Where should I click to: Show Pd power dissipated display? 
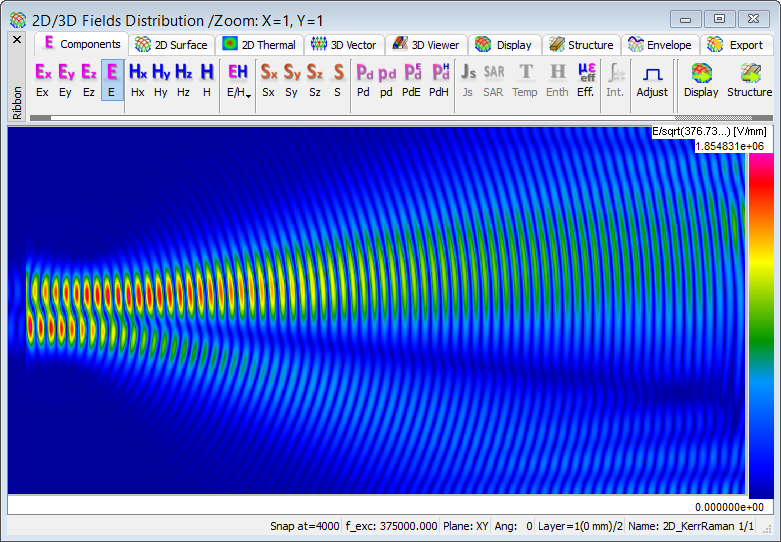coord(364,79)
